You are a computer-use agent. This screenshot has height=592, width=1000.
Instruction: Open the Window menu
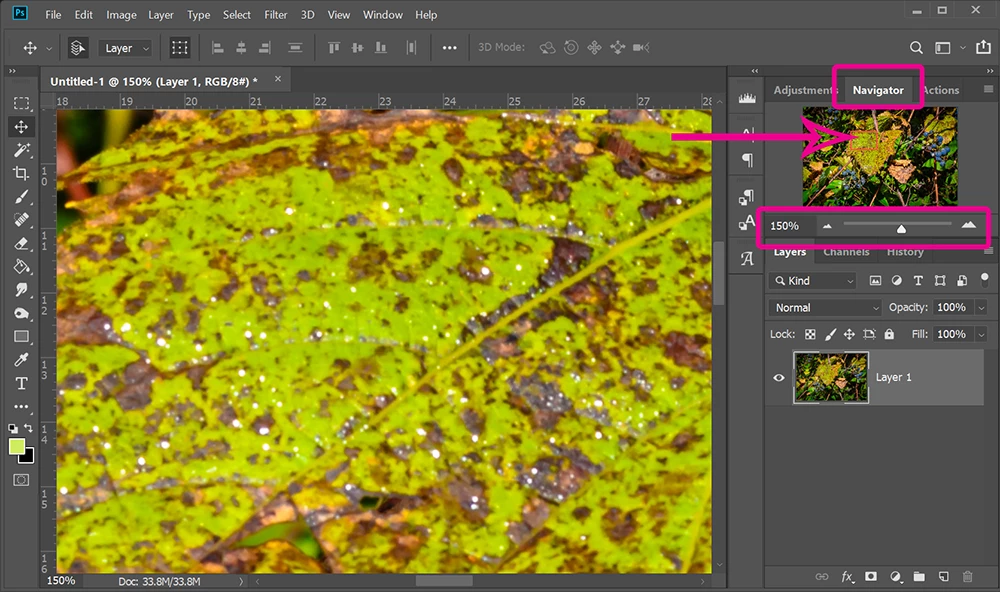[383, 15]
